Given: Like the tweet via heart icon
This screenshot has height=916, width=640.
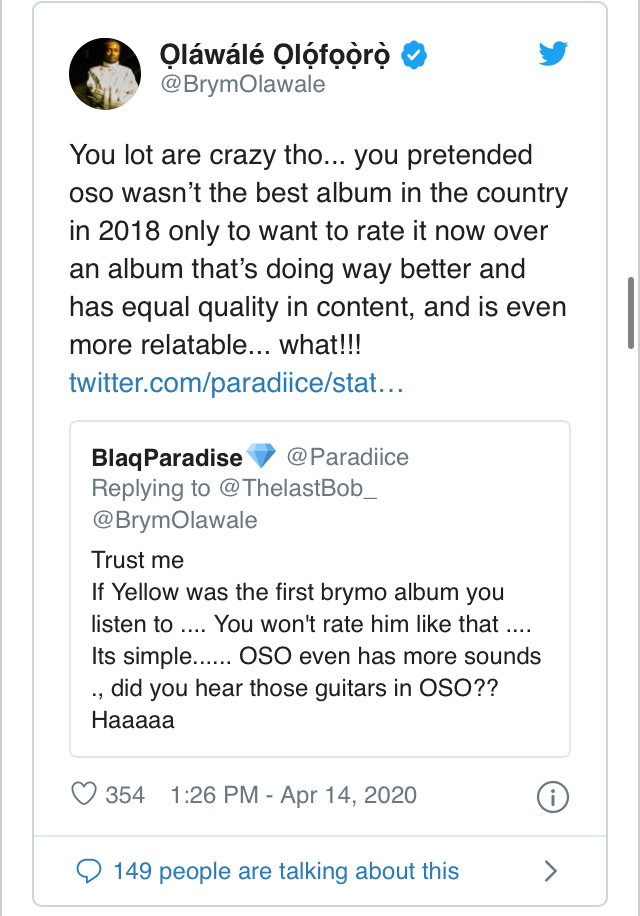Looking at the screenshot, I should 84,795.
